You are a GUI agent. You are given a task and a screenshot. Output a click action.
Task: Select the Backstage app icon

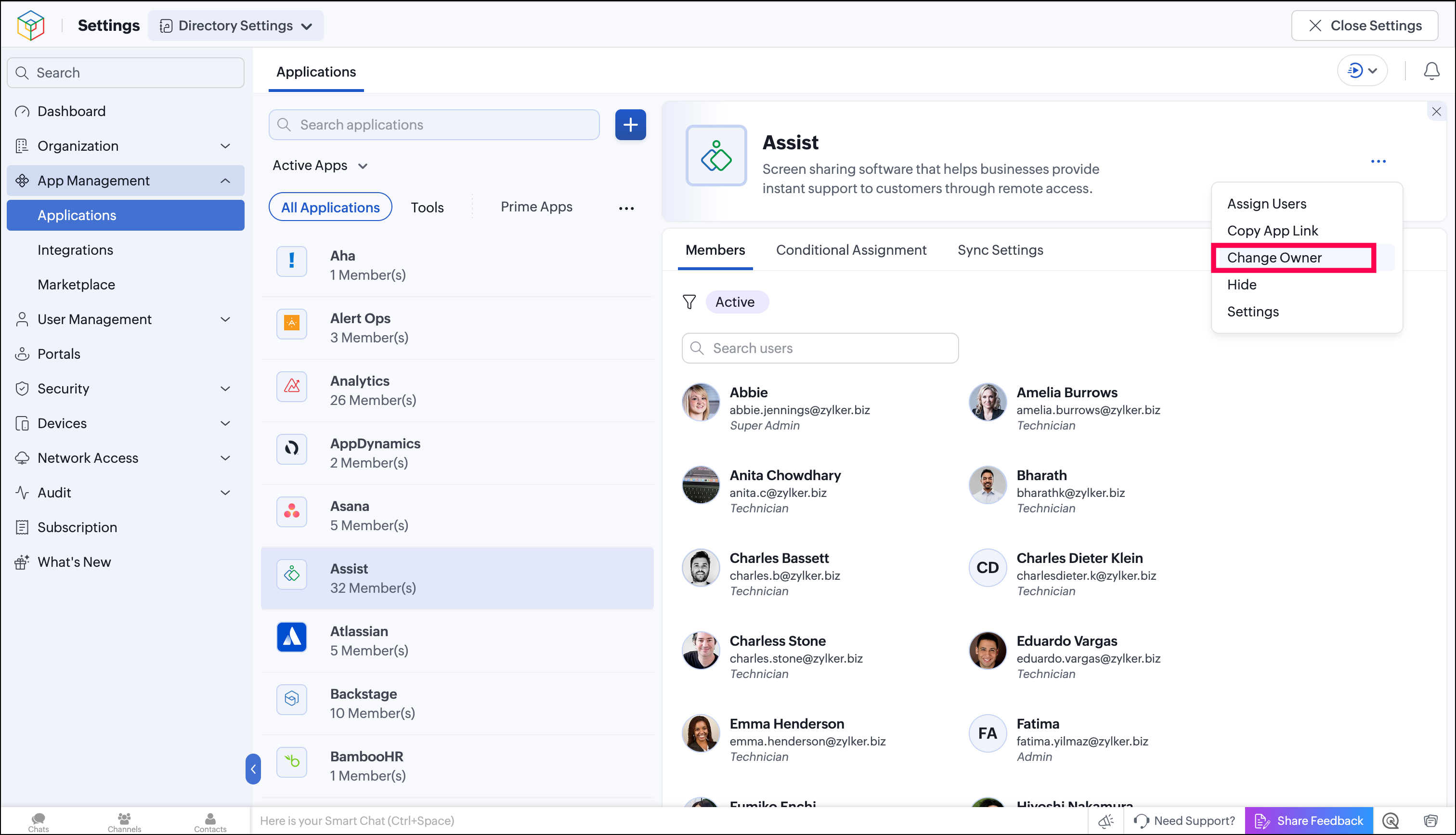click(292, 699)
